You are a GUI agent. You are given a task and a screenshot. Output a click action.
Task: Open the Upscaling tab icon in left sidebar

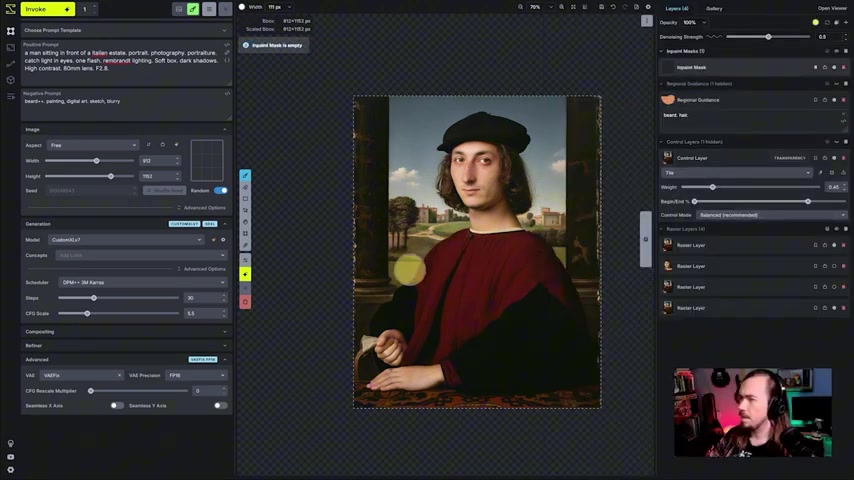(10, 47)
